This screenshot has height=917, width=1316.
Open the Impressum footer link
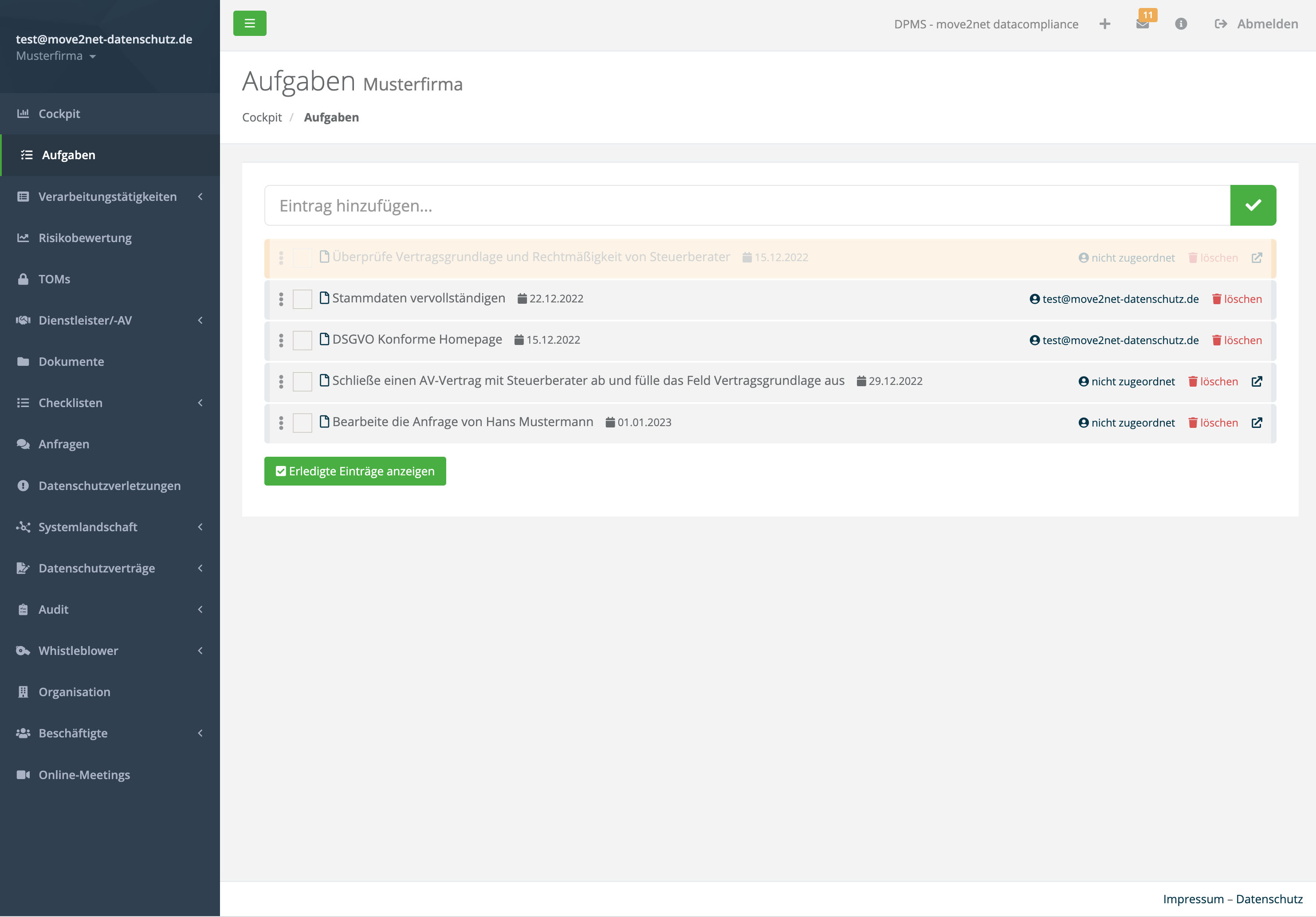(1193, 899)
